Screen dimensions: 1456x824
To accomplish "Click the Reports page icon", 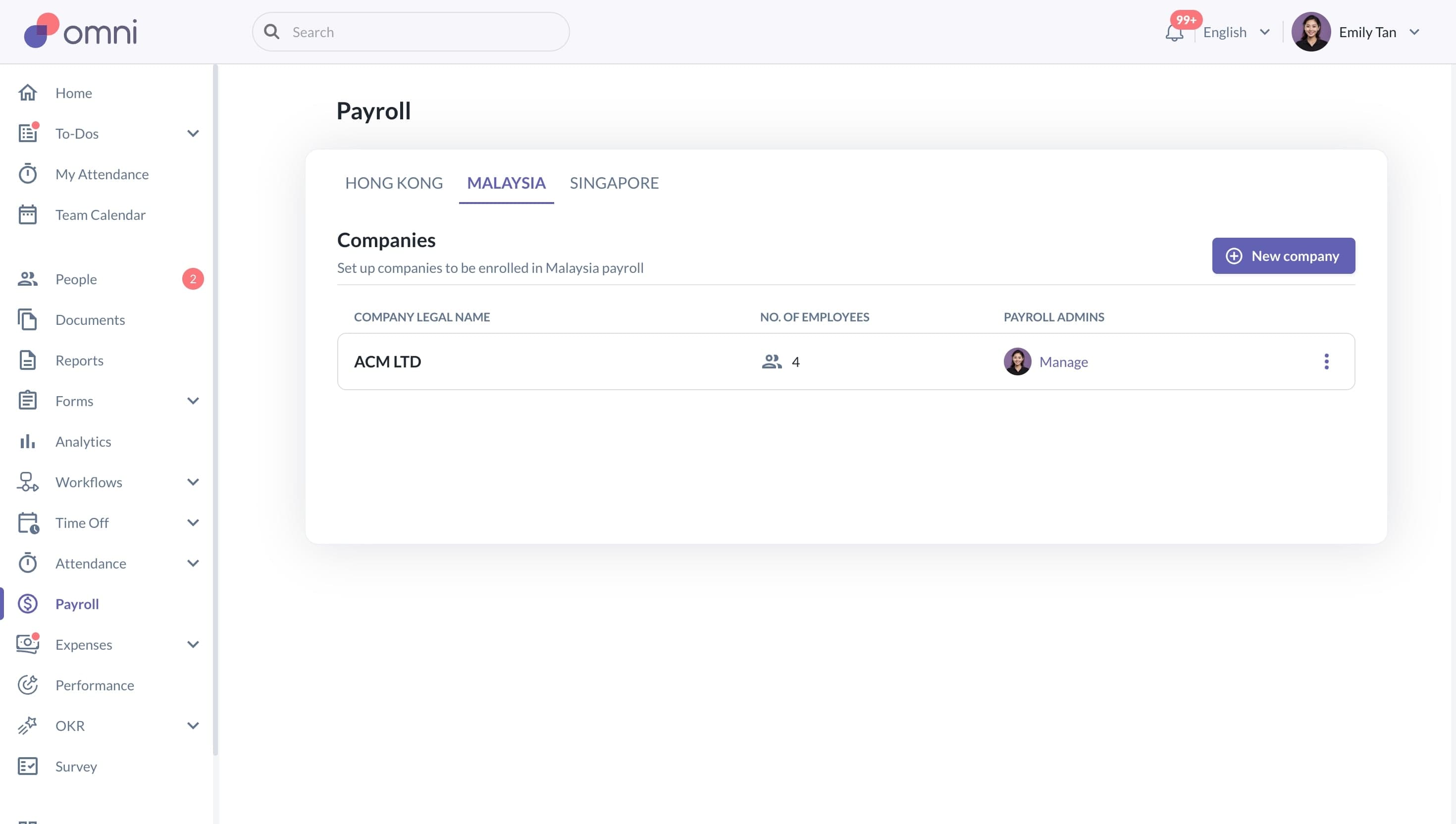I will coord(27,360).
